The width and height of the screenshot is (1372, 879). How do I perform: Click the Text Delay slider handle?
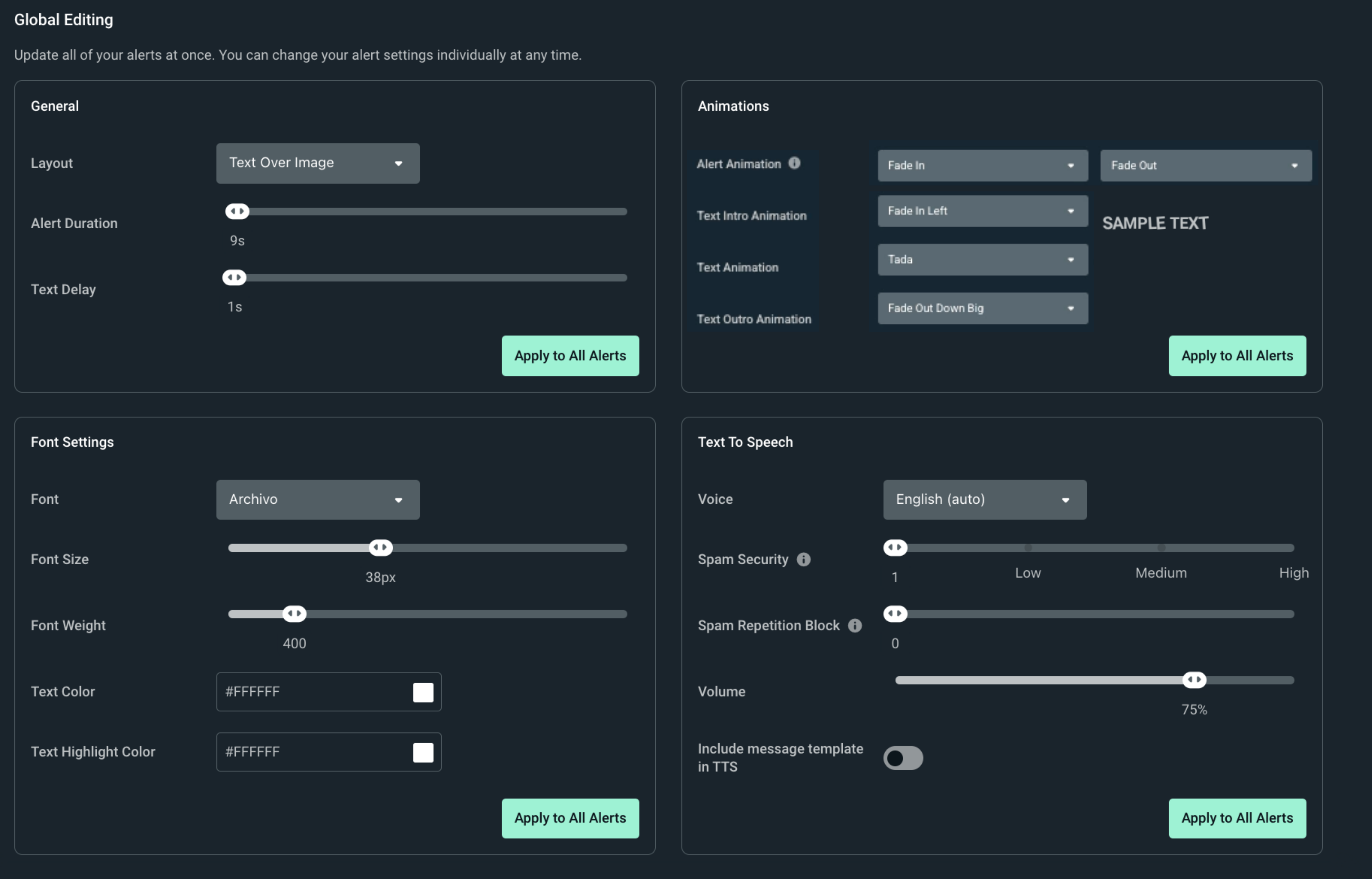coord(234,278)
